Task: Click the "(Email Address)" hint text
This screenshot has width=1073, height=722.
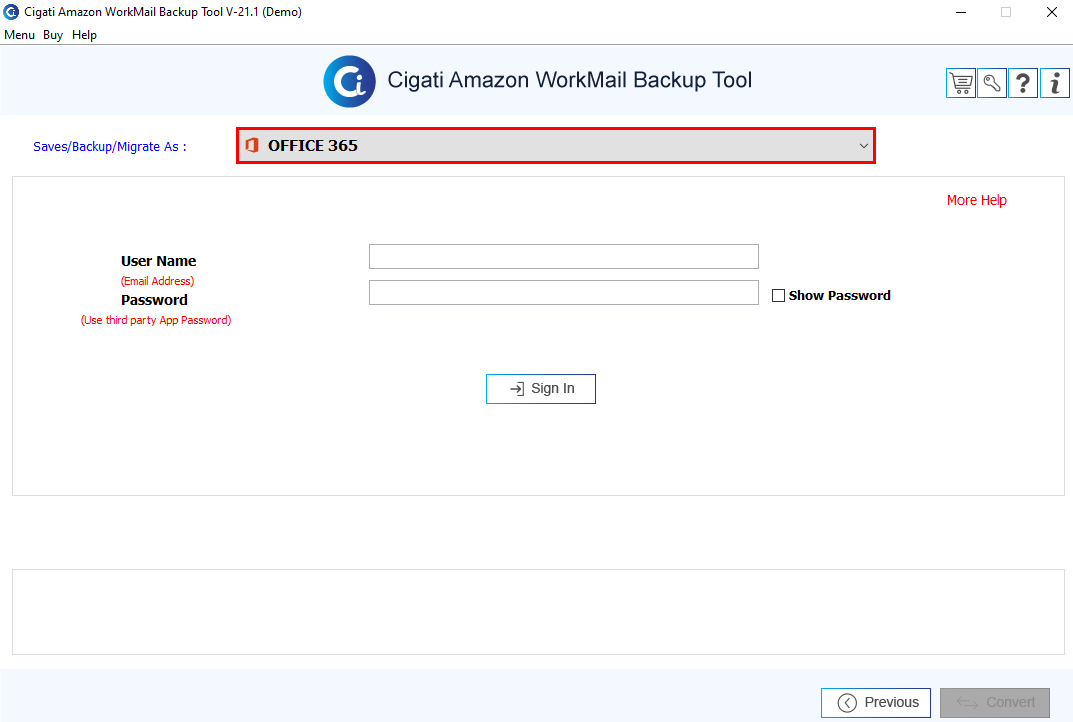Action: click(x=157, y=281)
